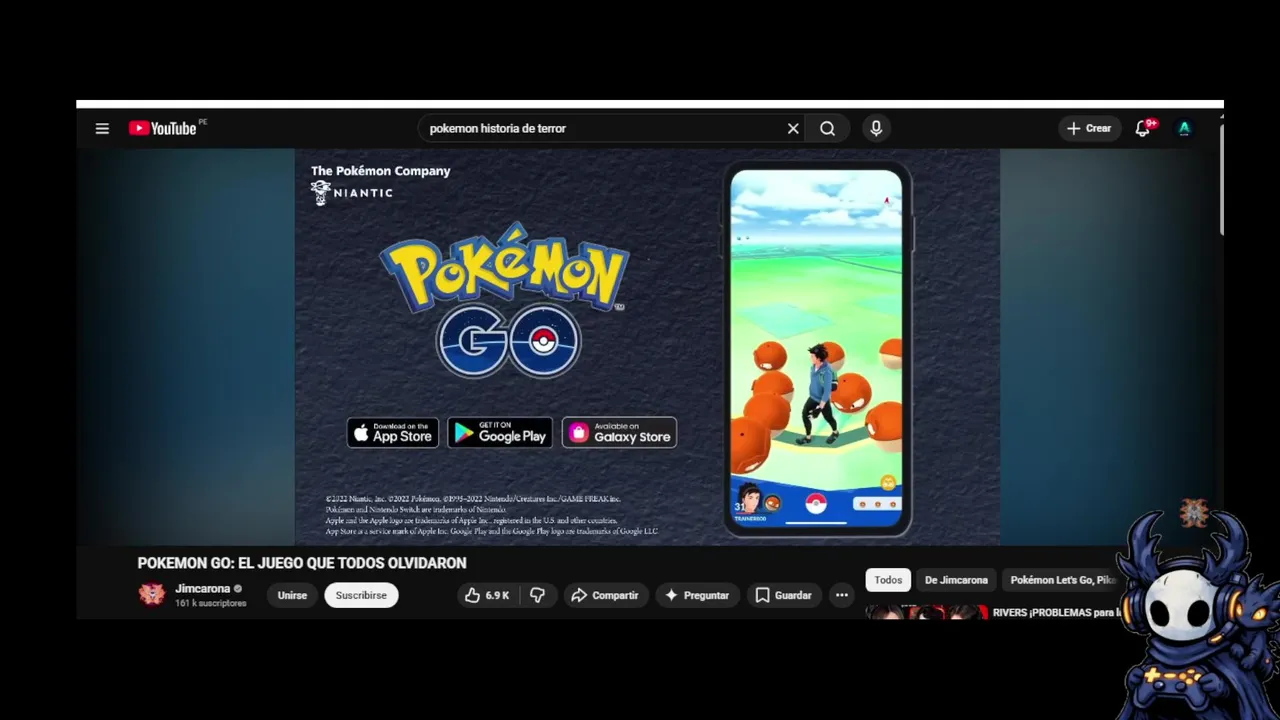Image resolution: width=1280 pixels, height=720 pixels.
Task: Subscribe using the Suscribirse button
Action: point(361,595)
